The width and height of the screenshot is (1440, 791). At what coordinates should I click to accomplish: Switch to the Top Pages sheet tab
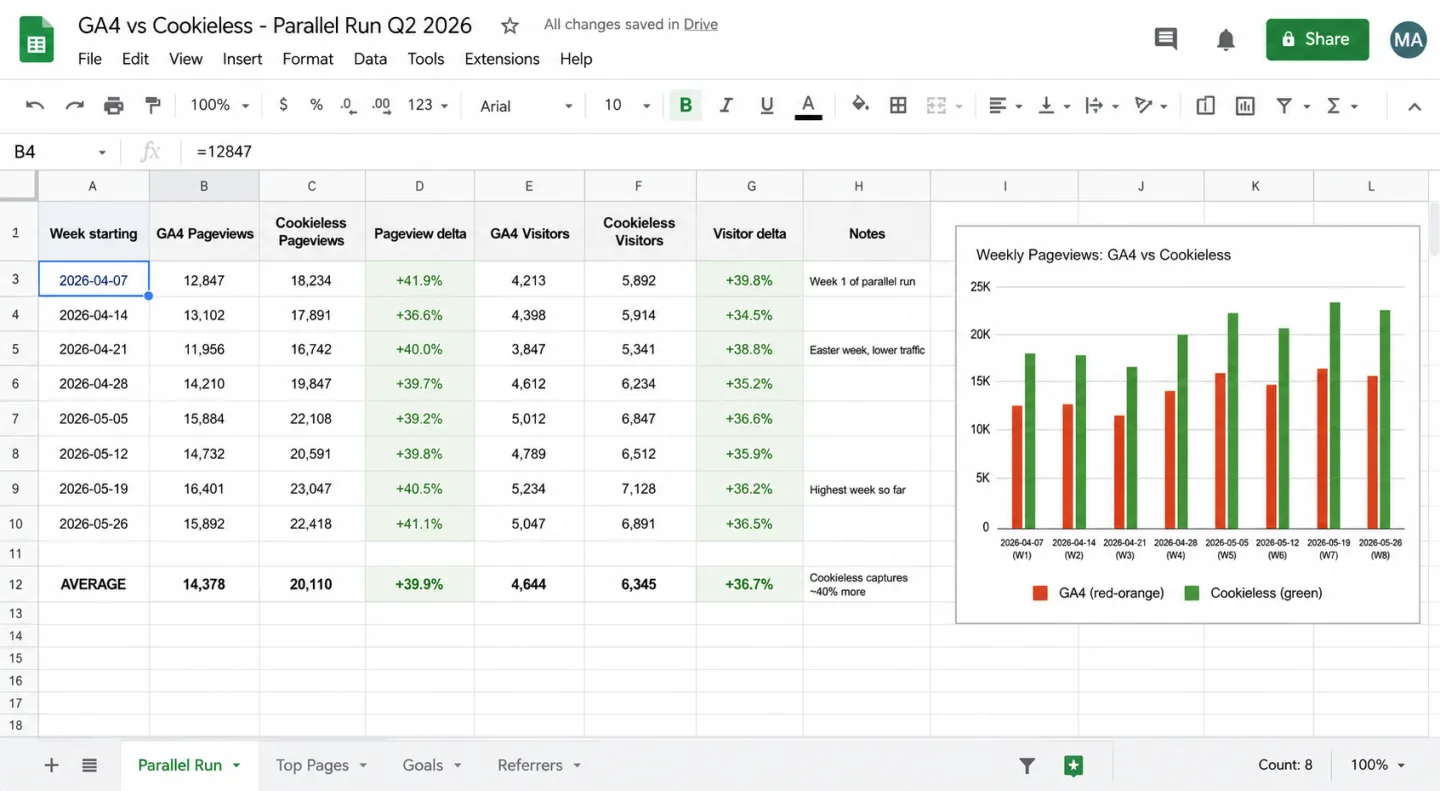(x=321, y=765)
